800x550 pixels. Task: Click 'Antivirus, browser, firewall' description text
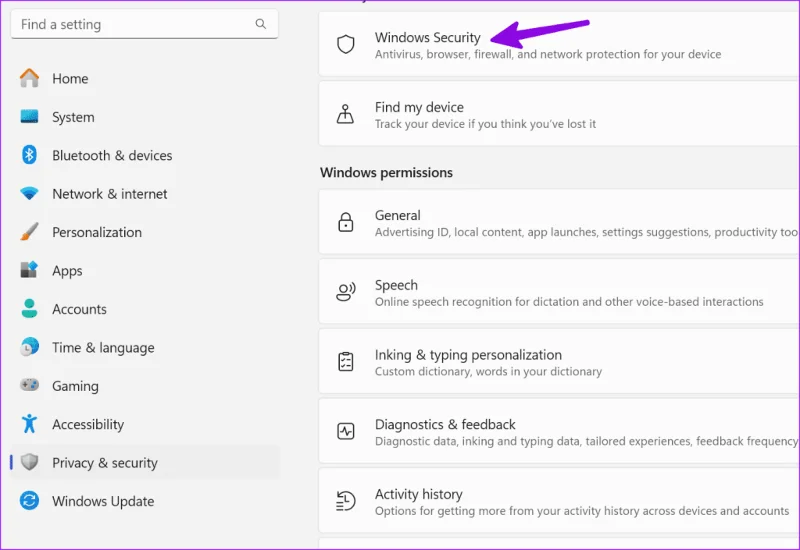coord(548,54)
